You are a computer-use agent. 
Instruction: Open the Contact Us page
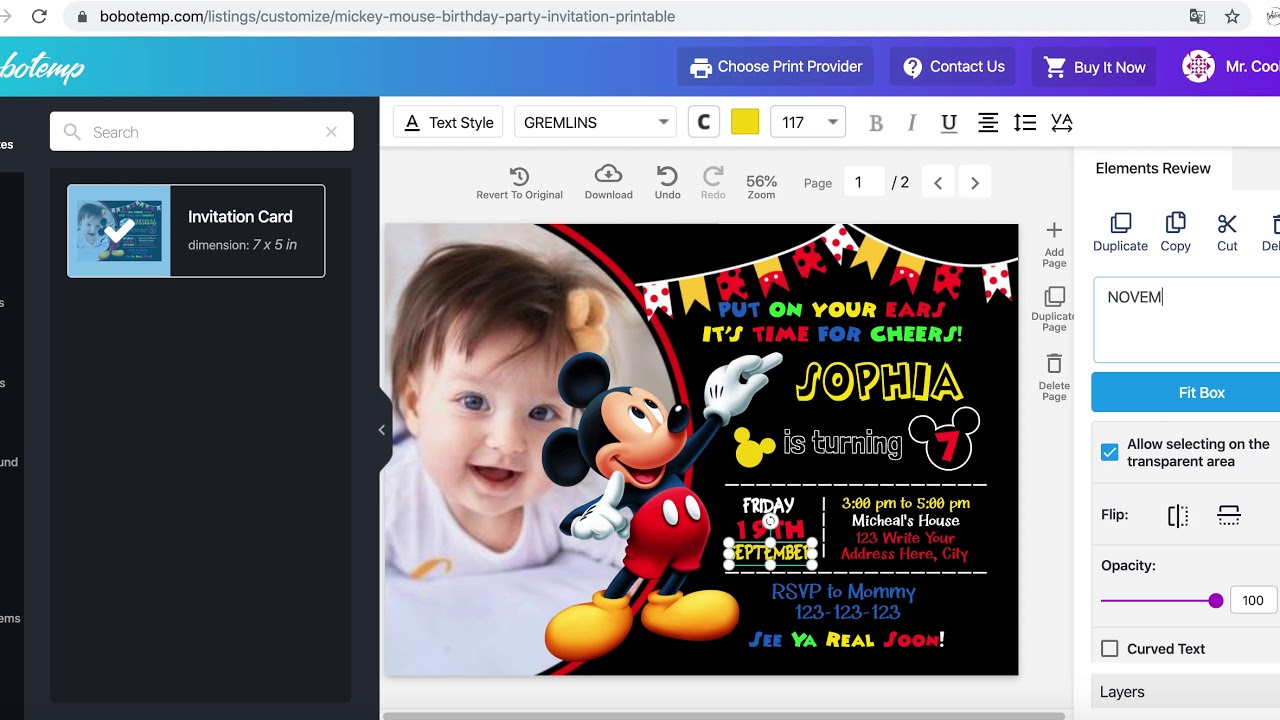click(x=954, y=67)
